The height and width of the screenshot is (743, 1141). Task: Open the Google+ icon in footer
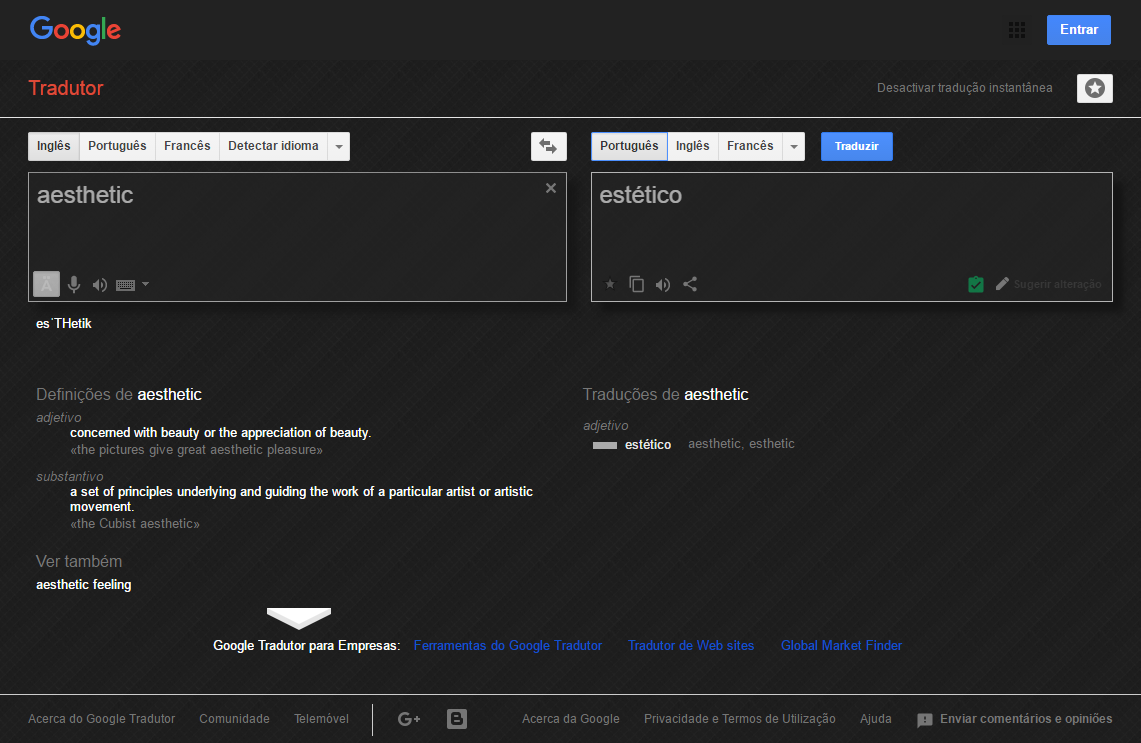coord(409,719)
